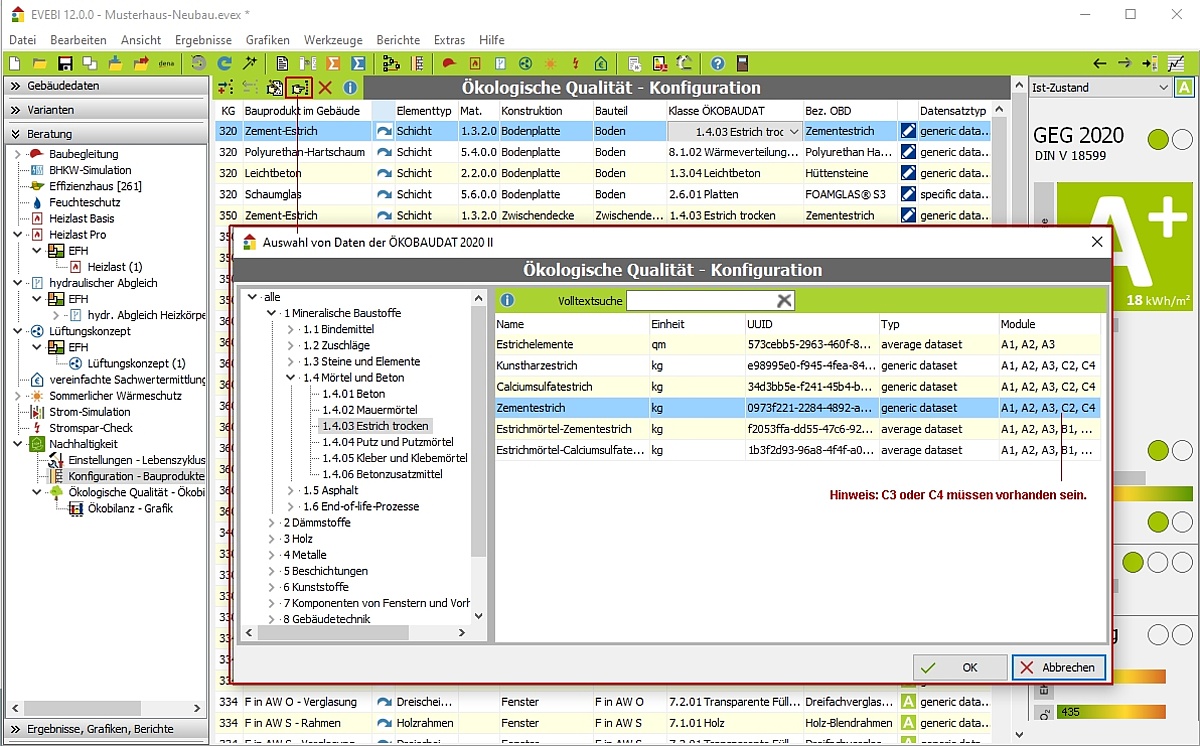This screenshot has width=1200, height=746.
Task: Open the Klasse ÖKOBAUDAT dropdown in first row
Action: 794,131
